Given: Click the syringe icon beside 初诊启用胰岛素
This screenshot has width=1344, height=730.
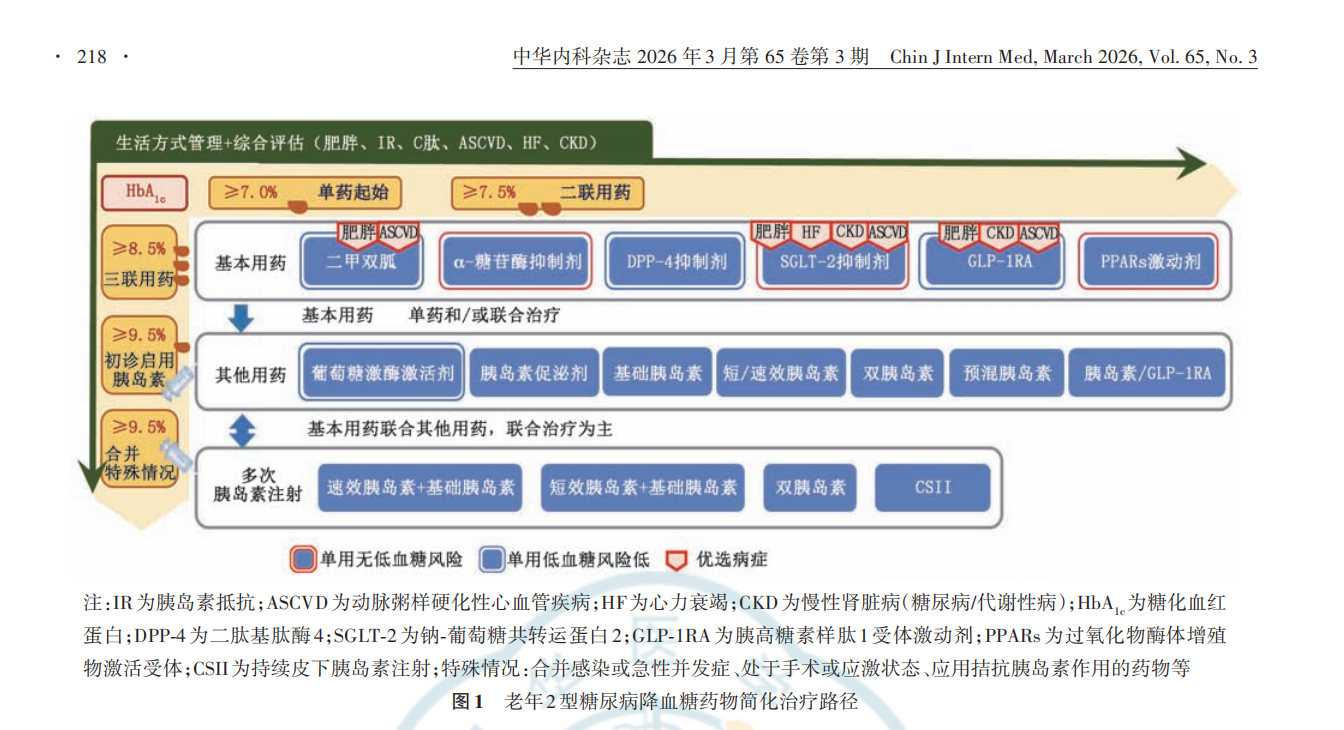Looking at the screenshot, I should (179, 381).
